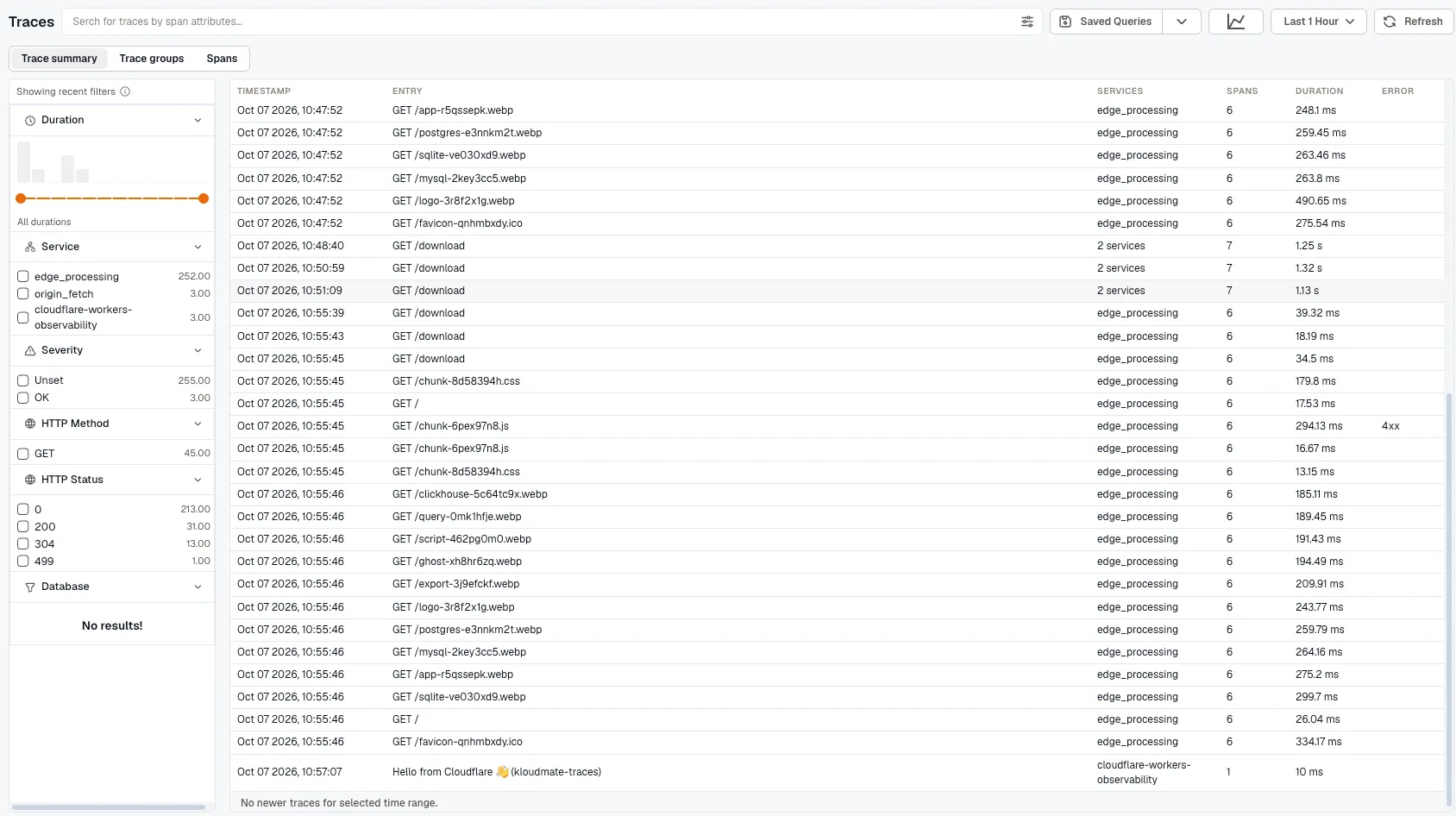The width and height of the screenshot is (1456, 816).
Task: Open the Saved Queries dropdown arrow
Action: click(x=1182, y=22)
